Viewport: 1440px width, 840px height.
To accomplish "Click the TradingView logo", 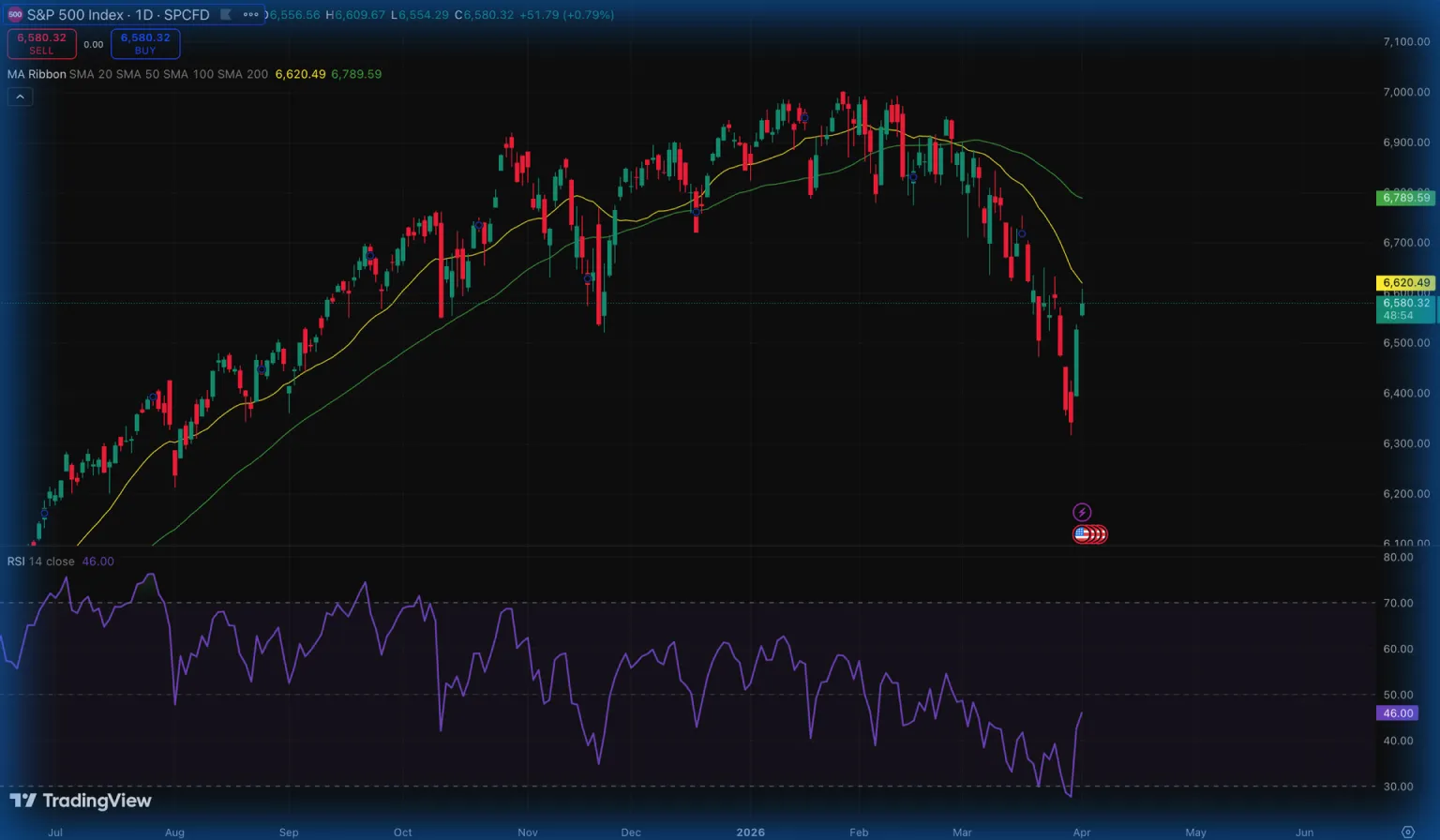I will [81, 801].
